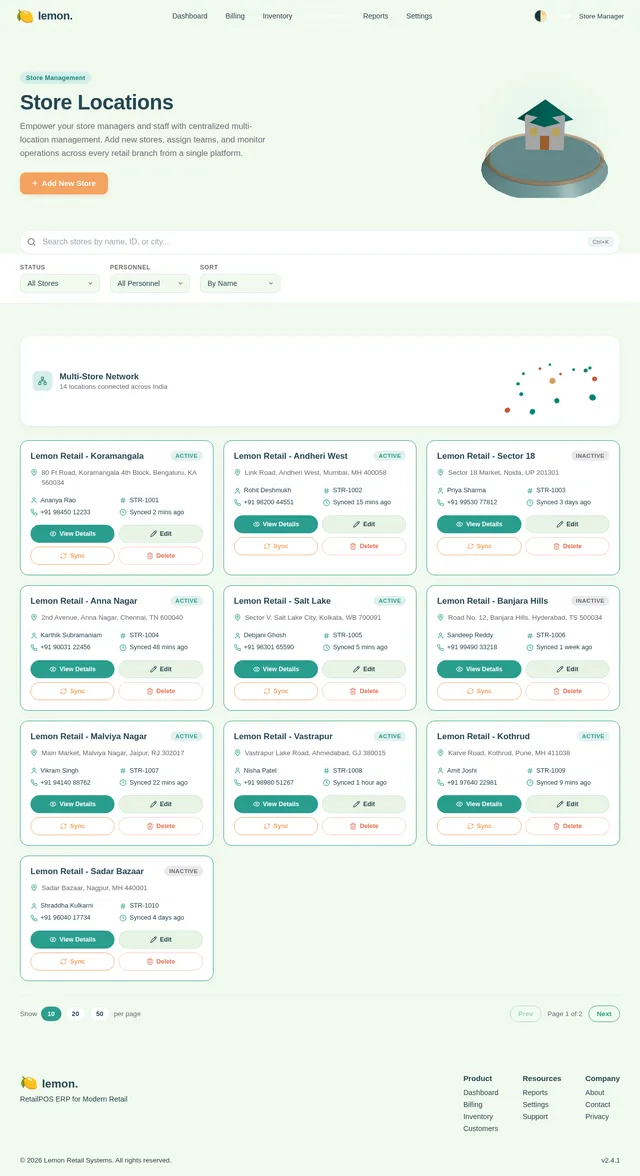640x1176 pixels.
Task: Click person icon next to Nisha Patel
Action: click(237, 770)
